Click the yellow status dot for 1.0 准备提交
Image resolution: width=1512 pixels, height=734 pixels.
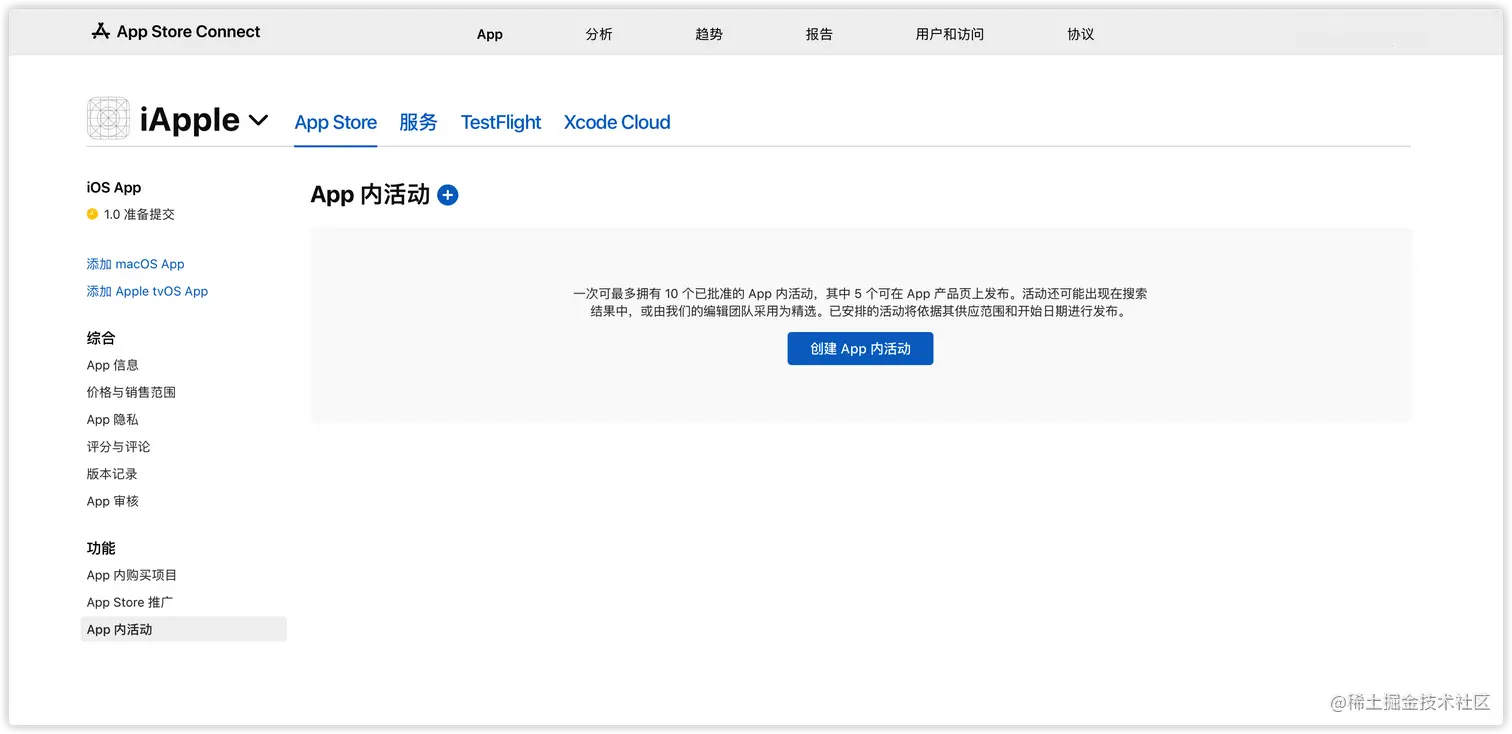(92, 214)
